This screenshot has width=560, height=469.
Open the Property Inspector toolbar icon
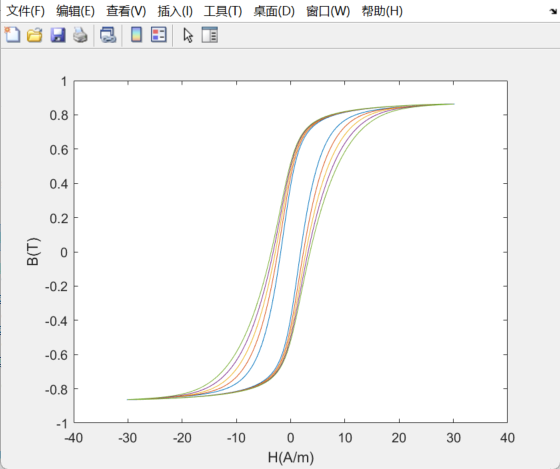[210, 35]
